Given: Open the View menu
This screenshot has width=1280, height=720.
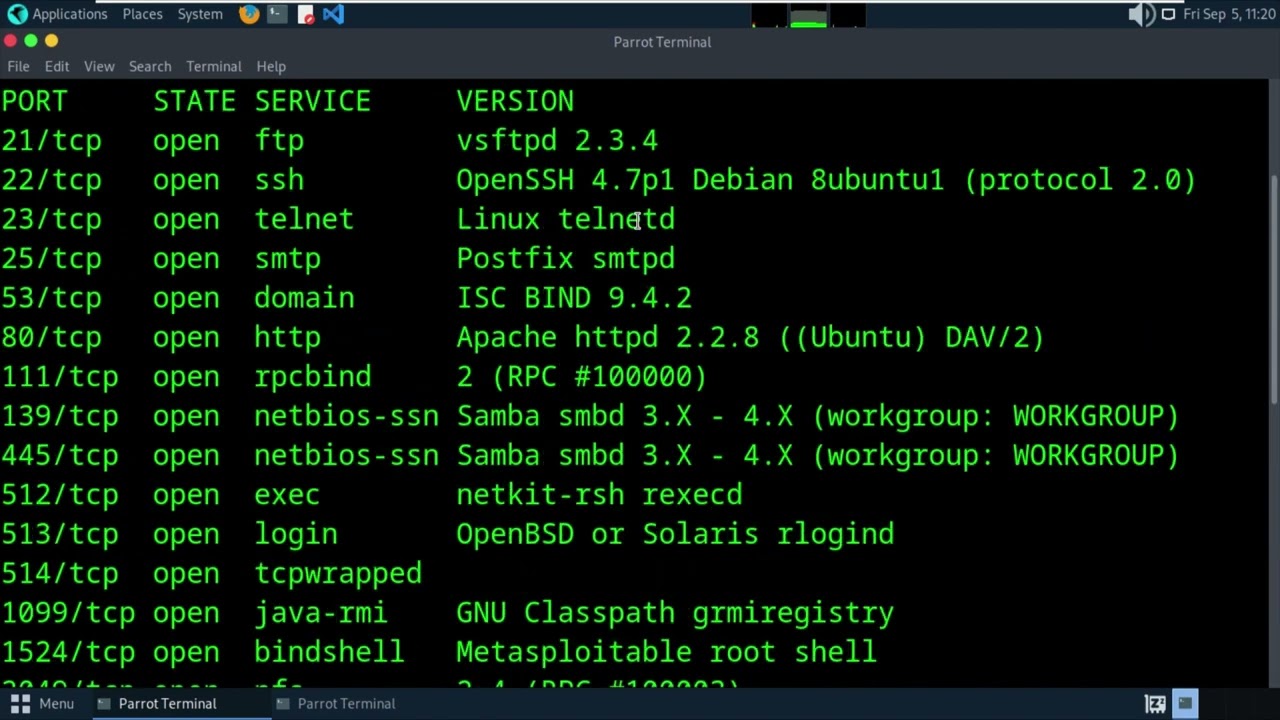Looking at the screenshot, I should pyautogui.click(x=99, y=66).
